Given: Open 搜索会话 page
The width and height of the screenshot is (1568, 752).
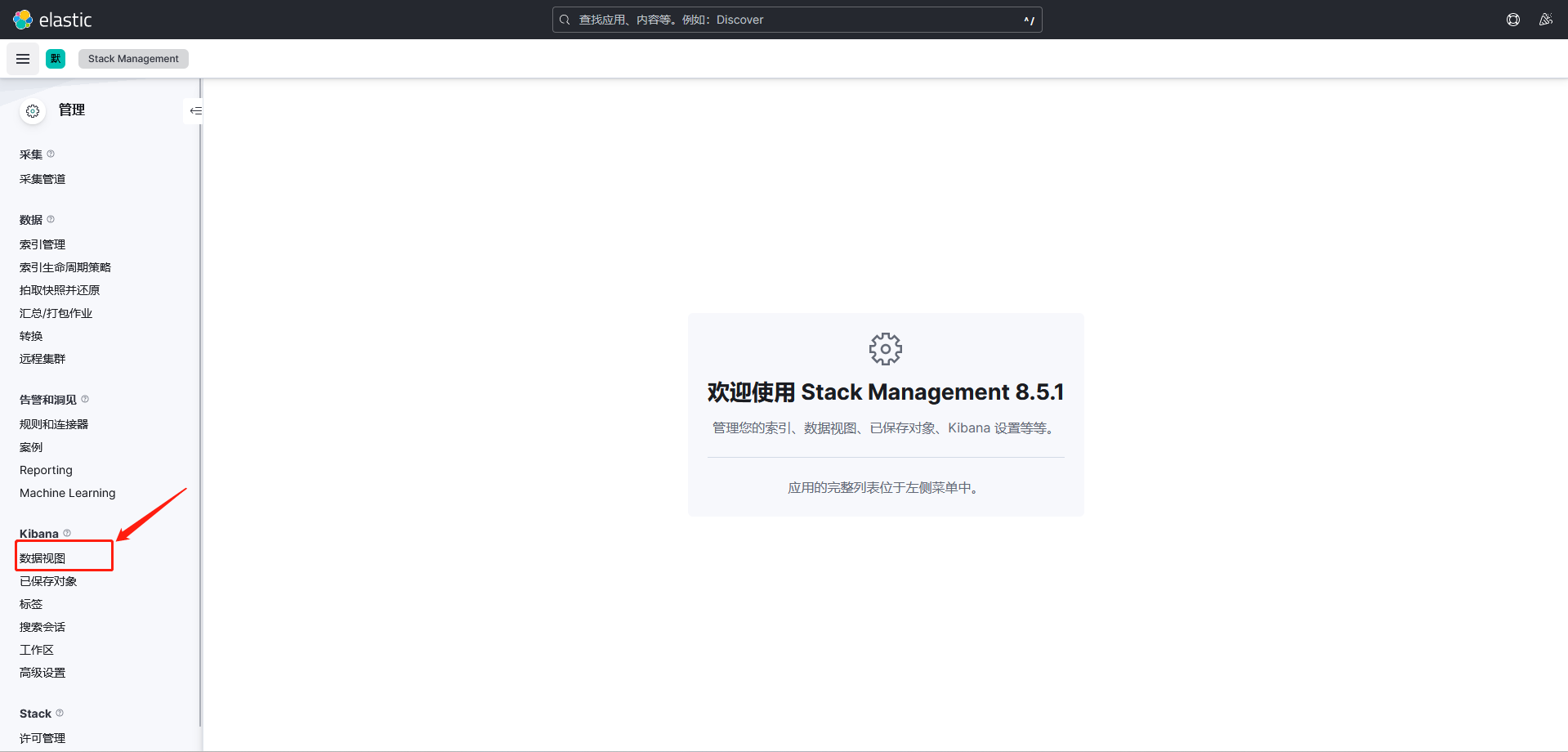Looking at the screenshot, I should [x=42, y=627].
